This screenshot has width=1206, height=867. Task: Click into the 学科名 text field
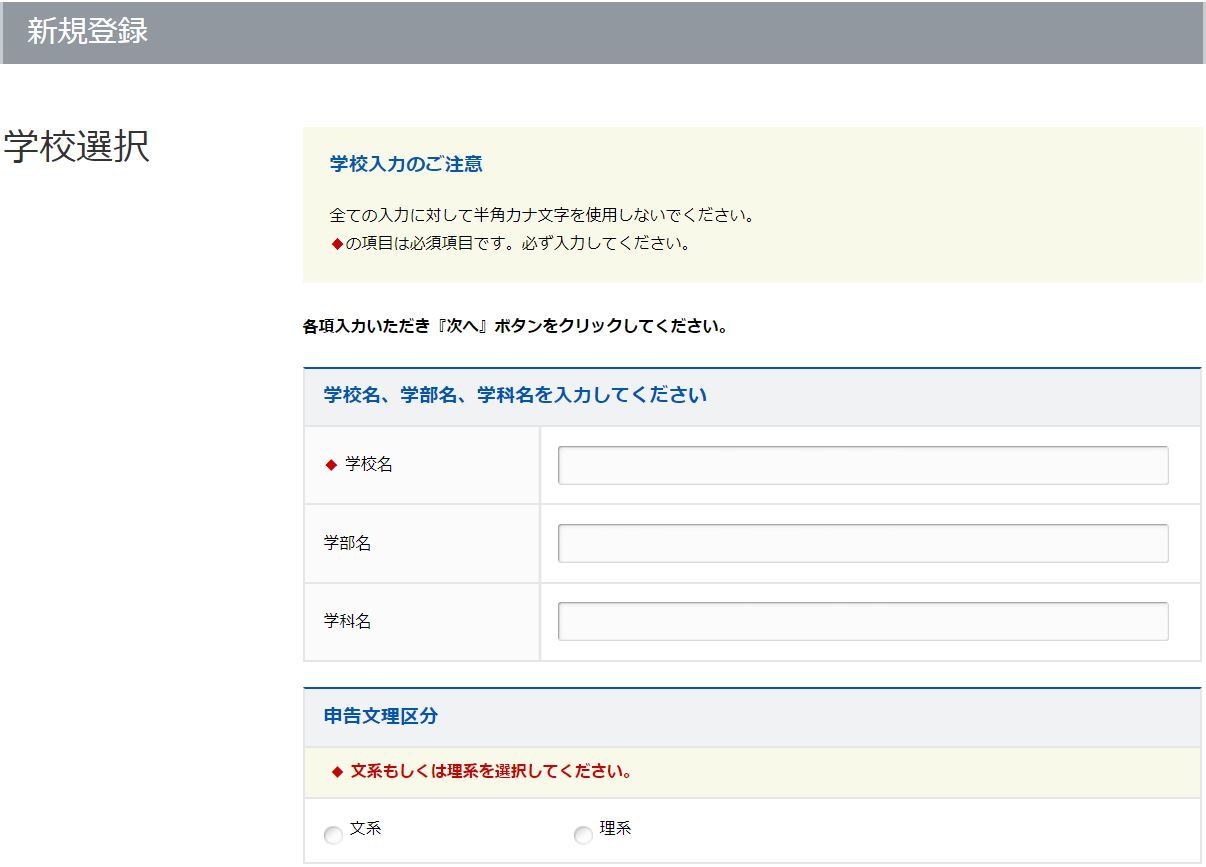[x=862, y=621]
